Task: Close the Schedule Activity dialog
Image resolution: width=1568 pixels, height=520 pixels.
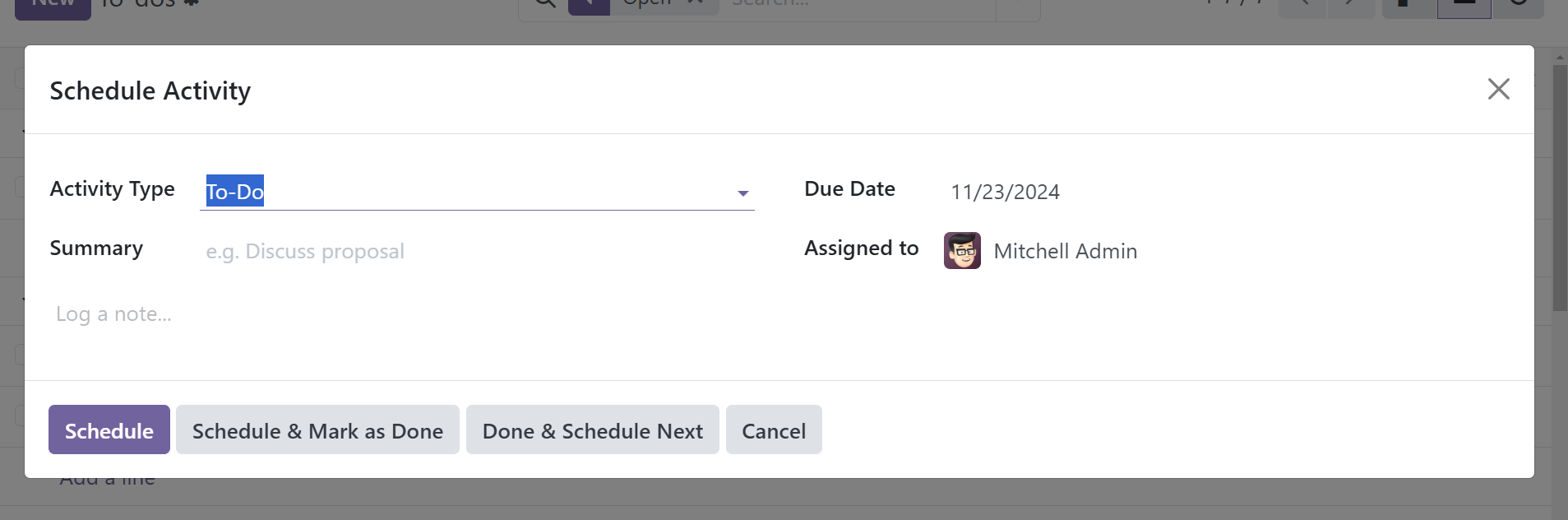Action: (1498, 89)
